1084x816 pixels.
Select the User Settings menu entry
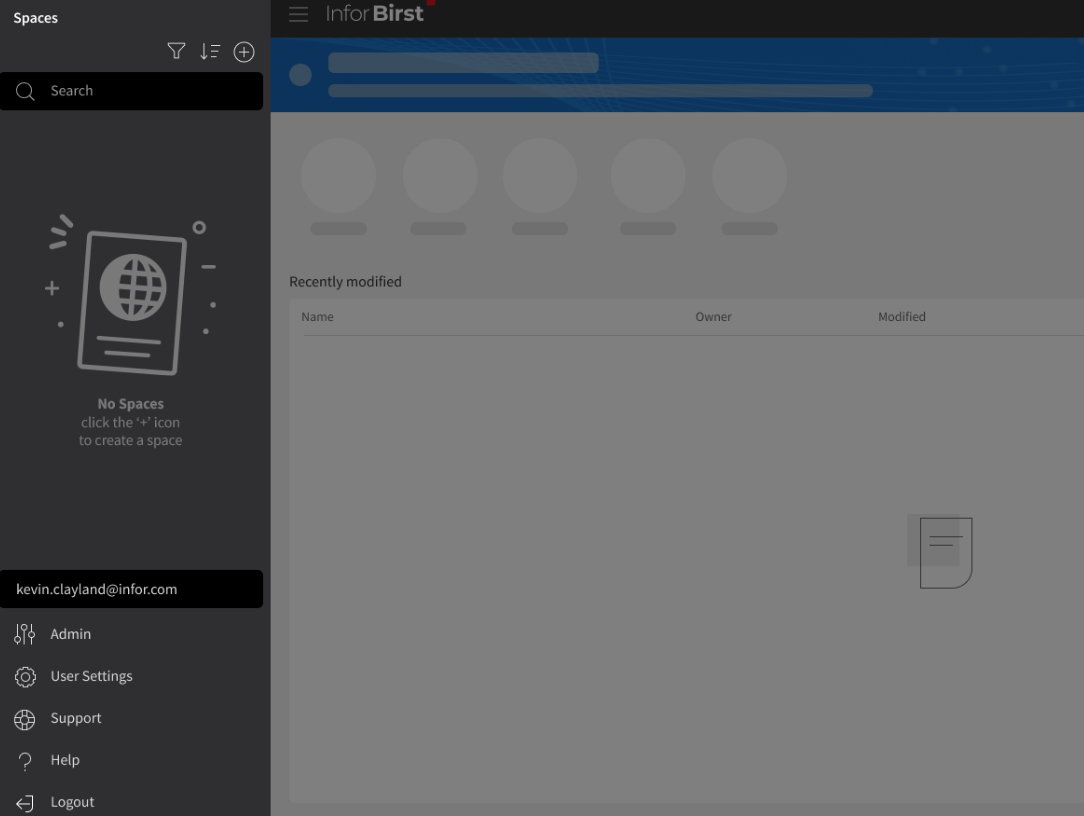[x=92, y=676]
